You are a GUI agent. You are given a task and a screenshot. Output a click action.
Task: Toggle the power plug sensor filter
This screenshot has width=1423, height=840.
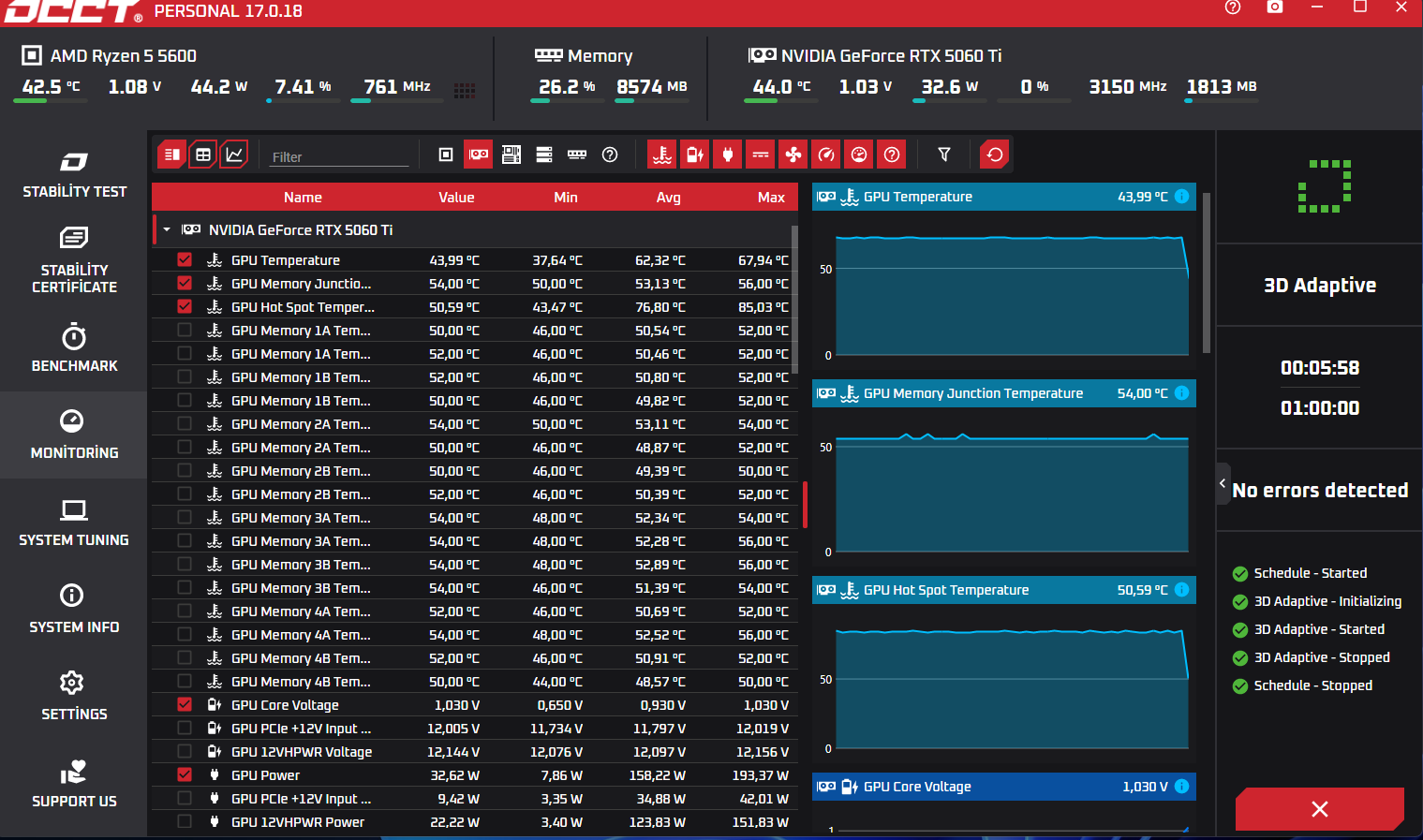click(728, 155)
